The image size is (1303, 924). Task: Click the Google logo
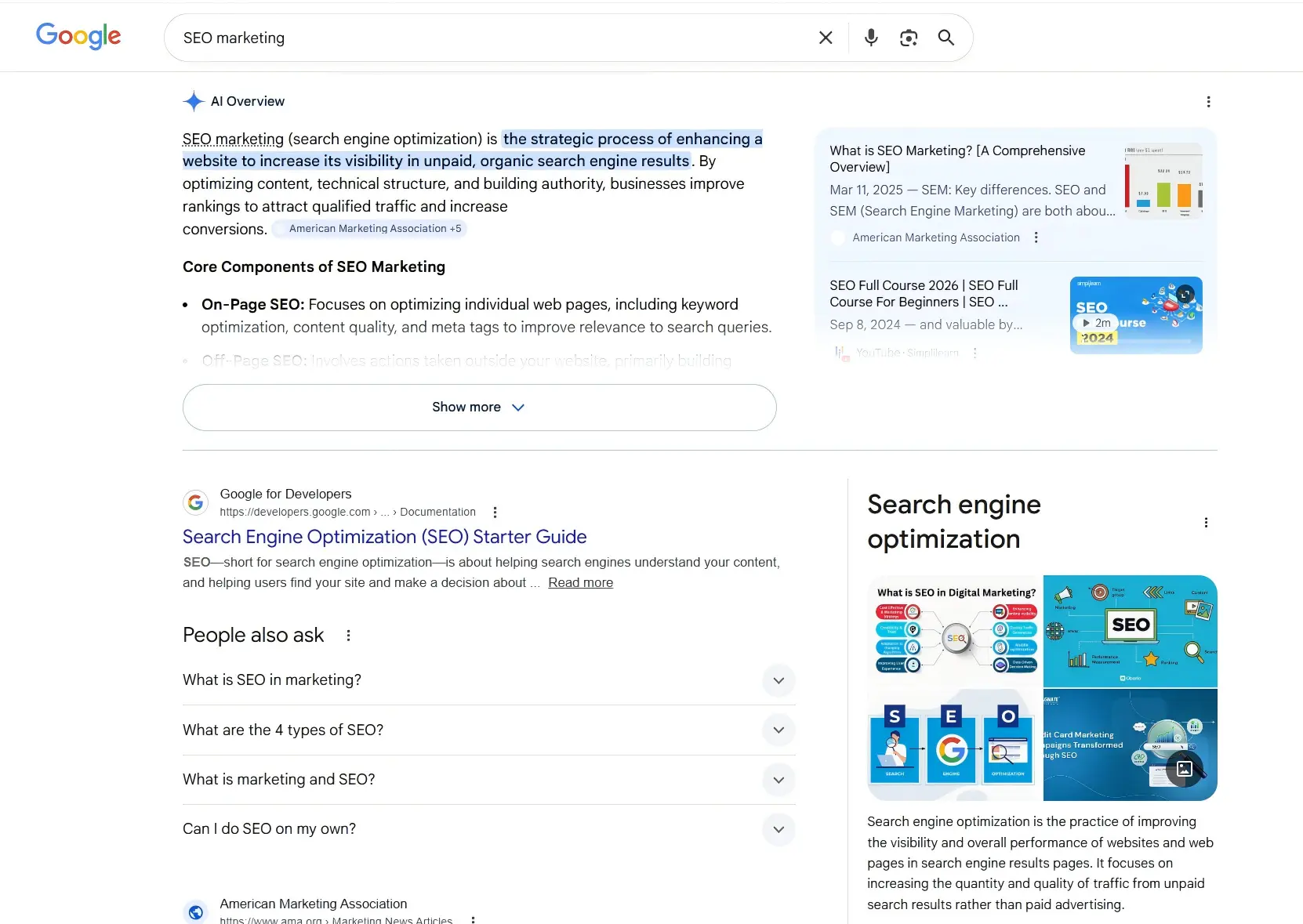point(78,36)
